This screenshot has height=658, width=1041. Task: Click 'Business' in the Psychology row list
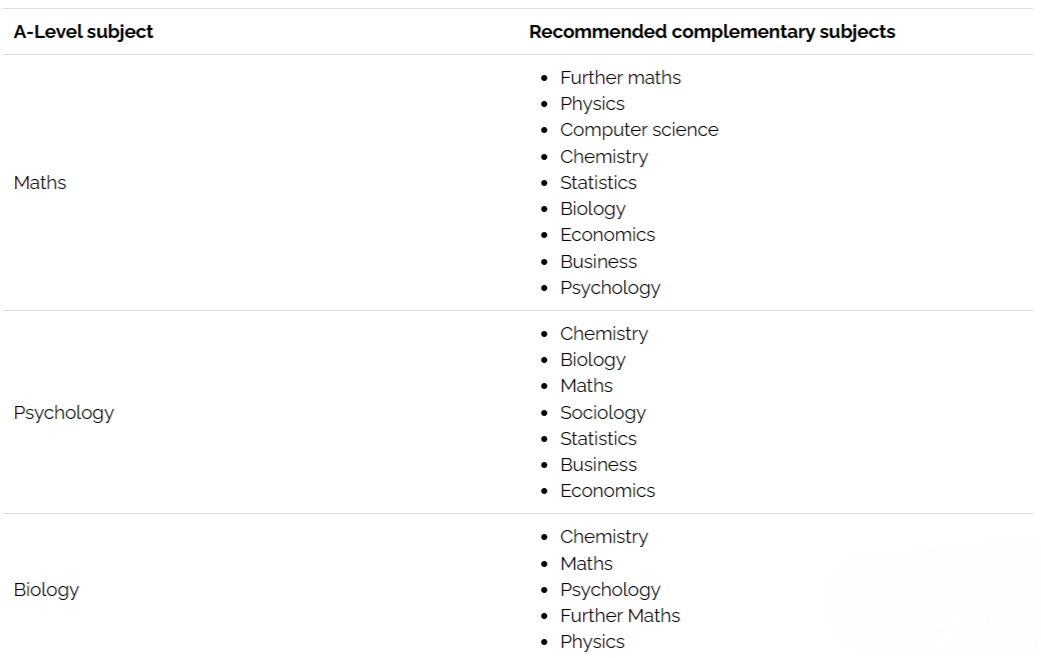[x=598, y=465]
